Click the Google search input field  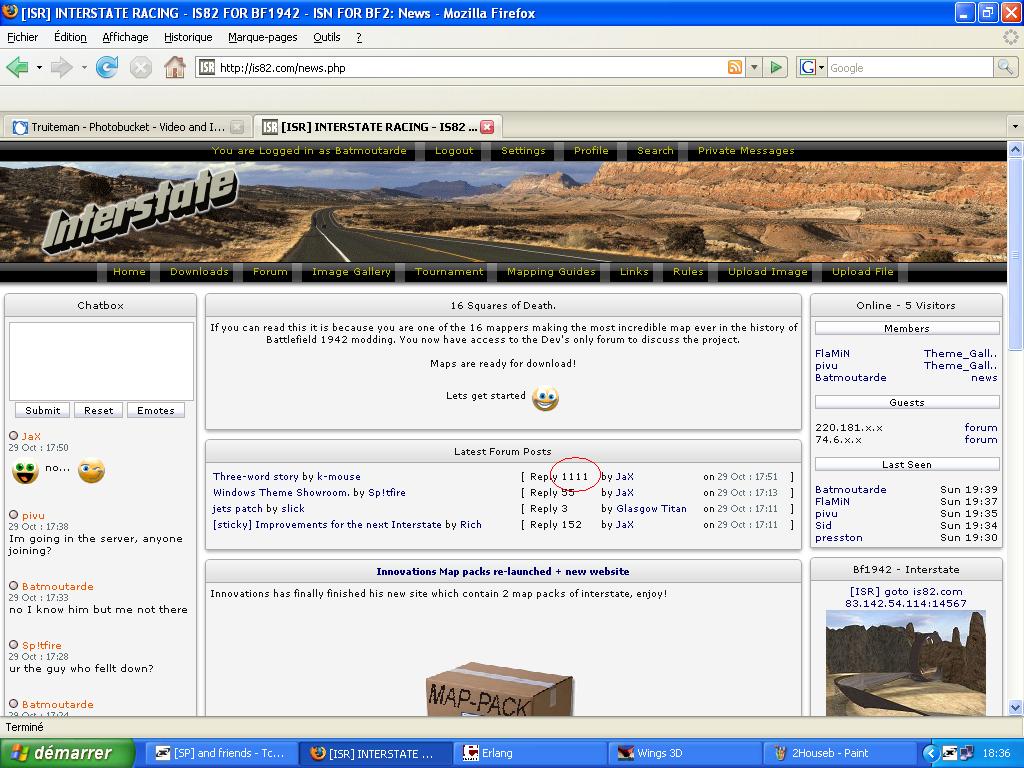tap(910, 67)
